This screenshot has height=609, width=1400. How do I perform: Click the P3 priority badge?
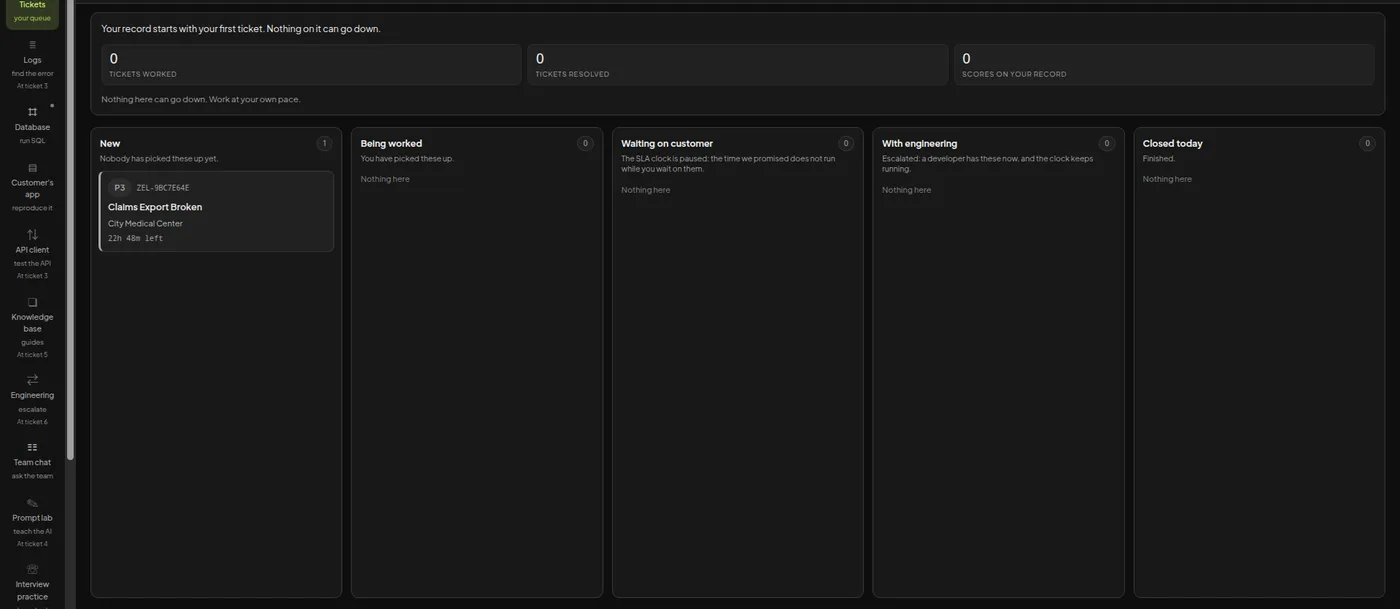(120, 188)
